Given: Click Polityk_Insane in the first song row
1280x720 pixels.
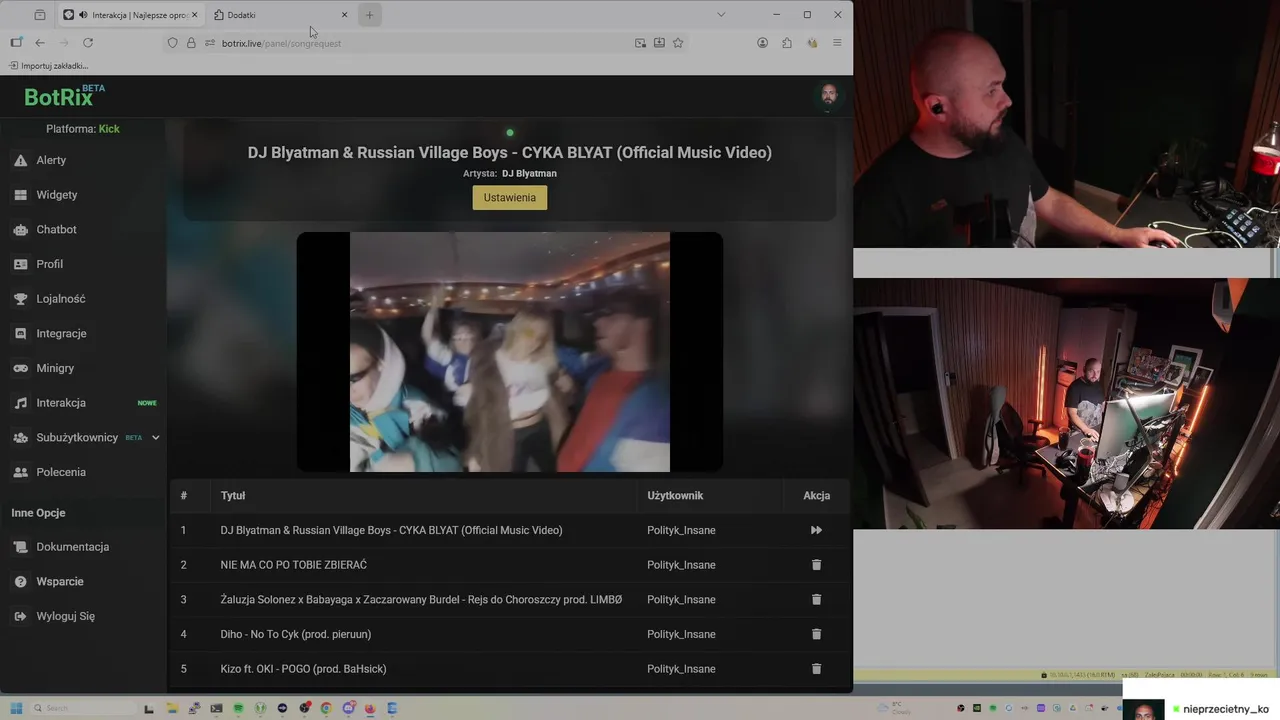Looking at the screenshot, I should pyautogui.click(x=681, y=530).
